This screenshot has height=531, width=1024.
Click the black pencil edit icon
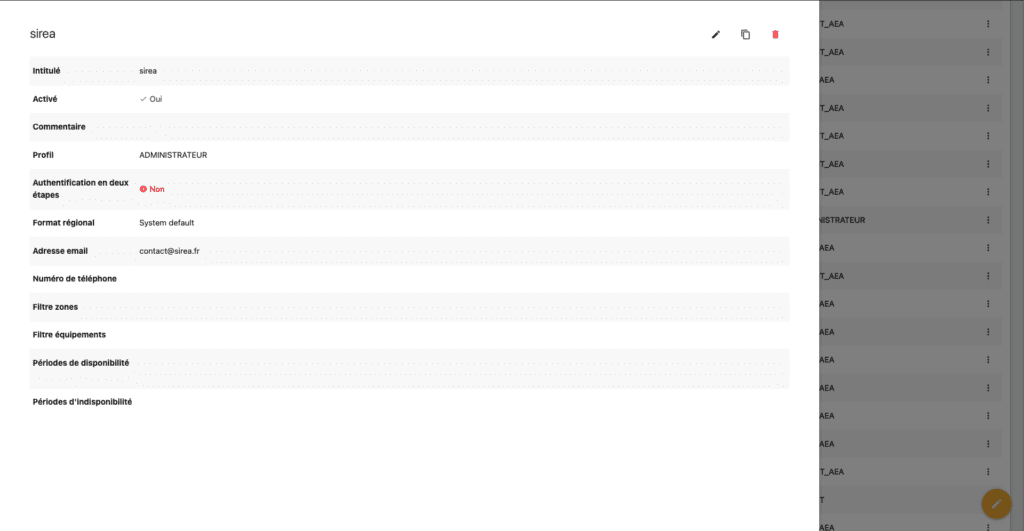tap(715, 34)
